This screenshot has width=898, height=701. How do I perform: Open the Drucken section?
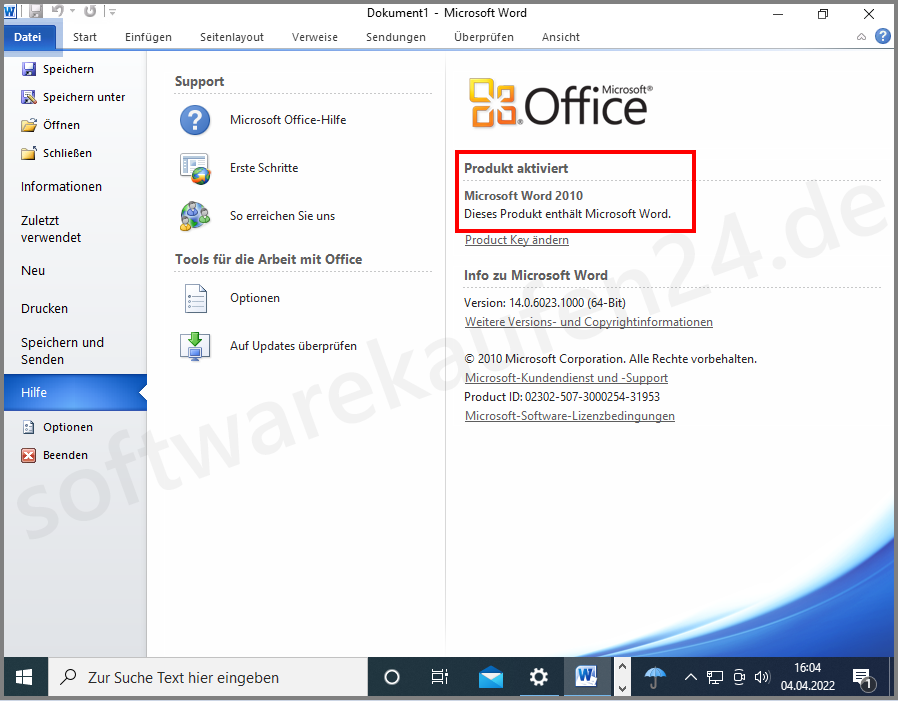pos(44,309)
